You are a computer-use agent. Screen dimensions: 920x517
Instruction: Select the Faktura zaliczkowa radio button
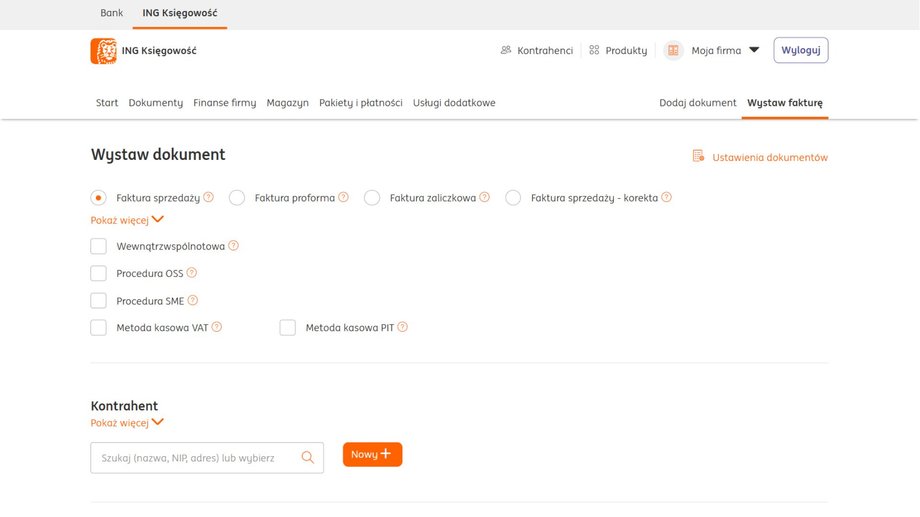coord(372,198)
